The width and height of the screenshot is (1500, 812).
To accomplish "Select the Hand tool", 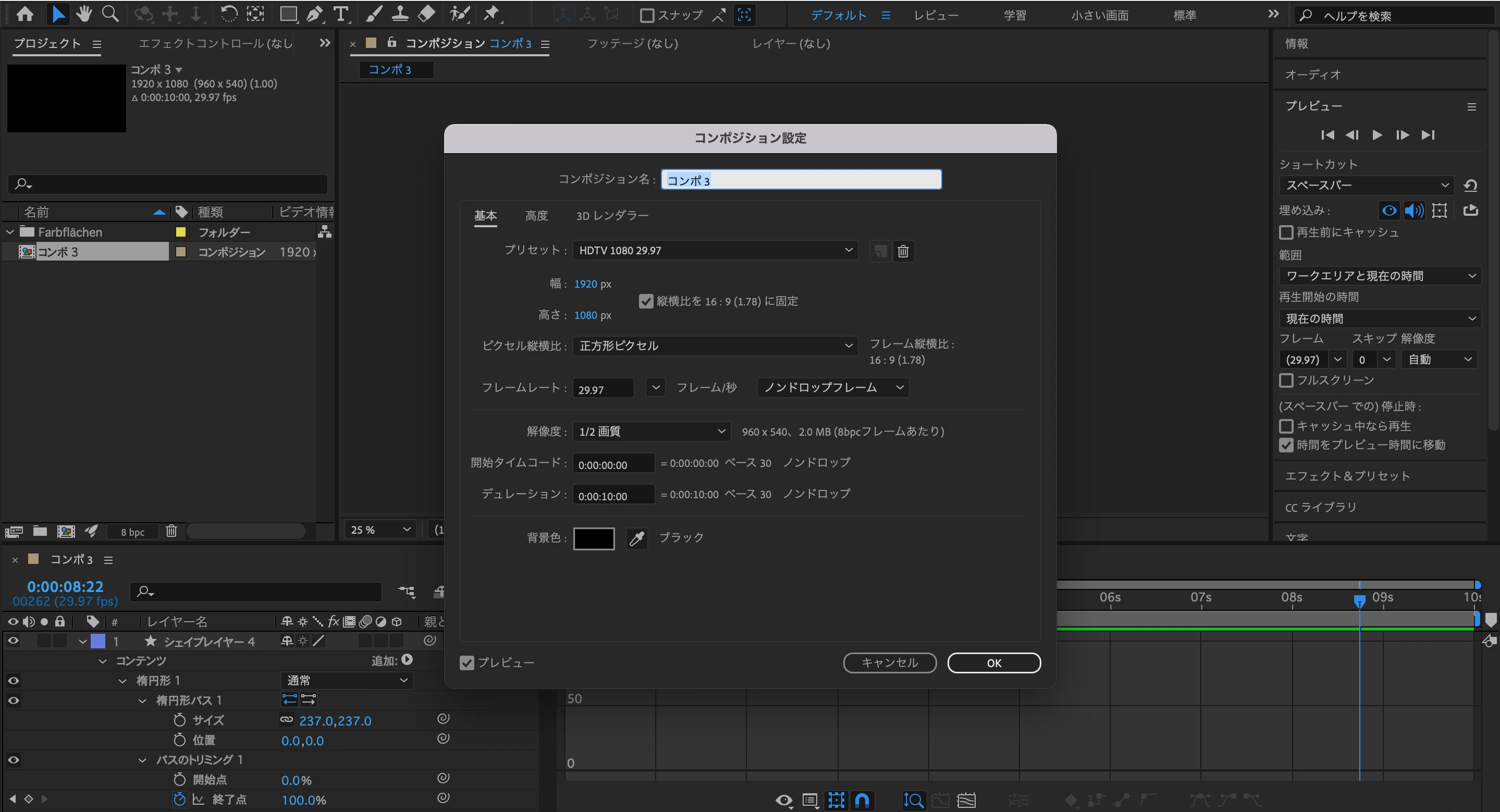I will 84,14.
